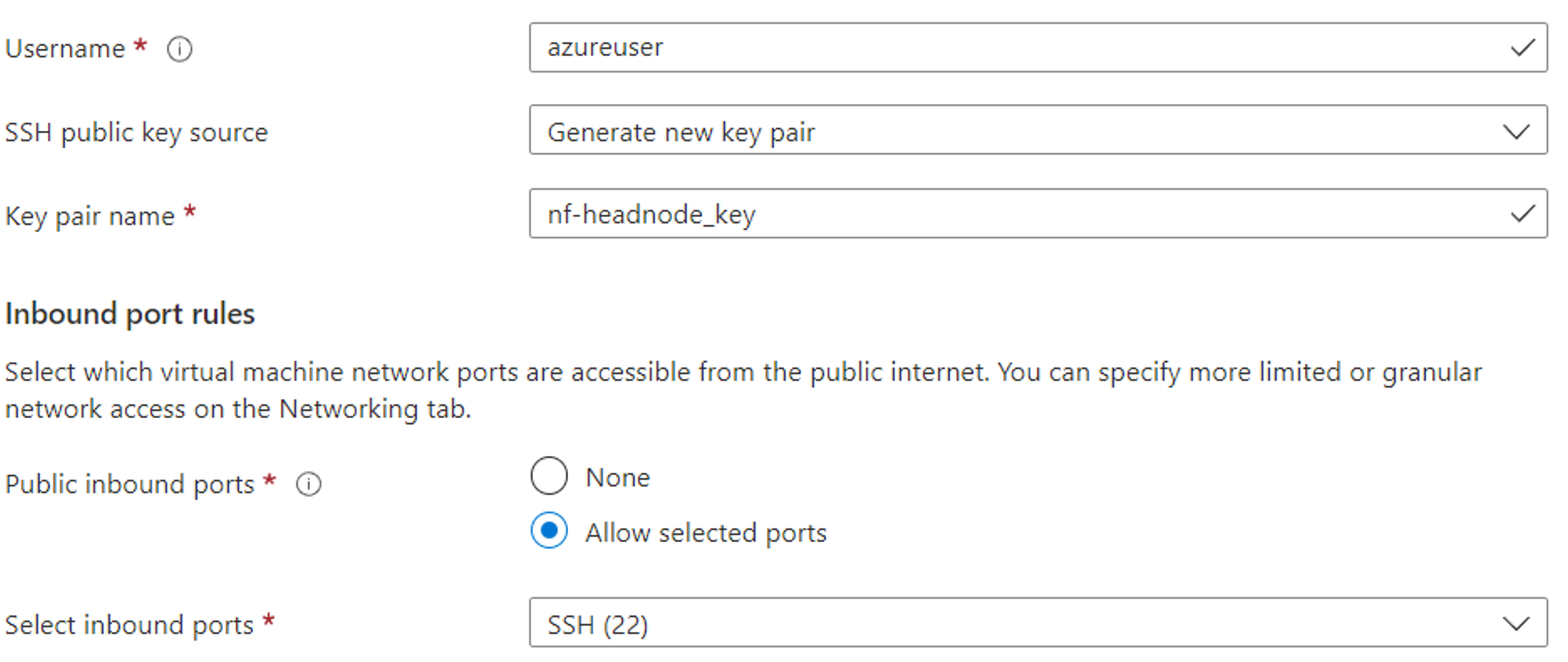The width and height of the screenshot is (1568, 662).
Task: Click the 'Allow selected ports' option label
Action: pyautogui.click(x=705, y=533)
